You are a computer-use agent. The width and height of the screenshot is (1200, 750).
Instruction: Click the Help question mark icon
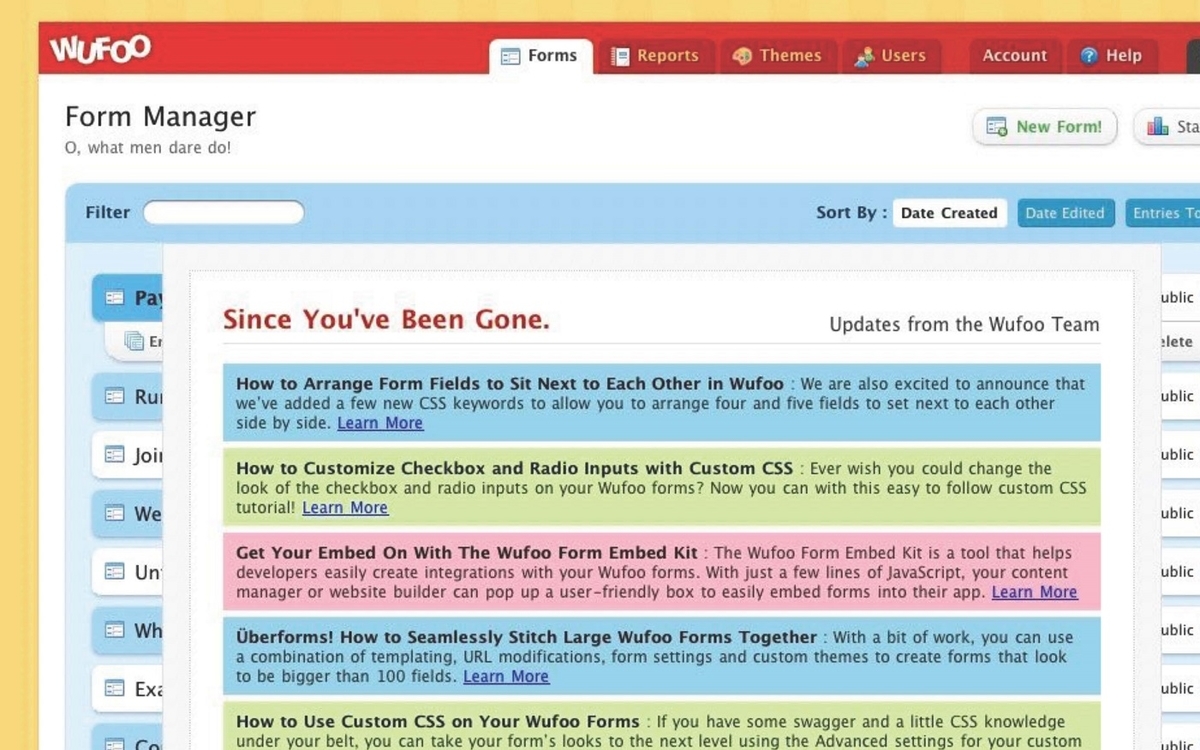(1089, 56)
